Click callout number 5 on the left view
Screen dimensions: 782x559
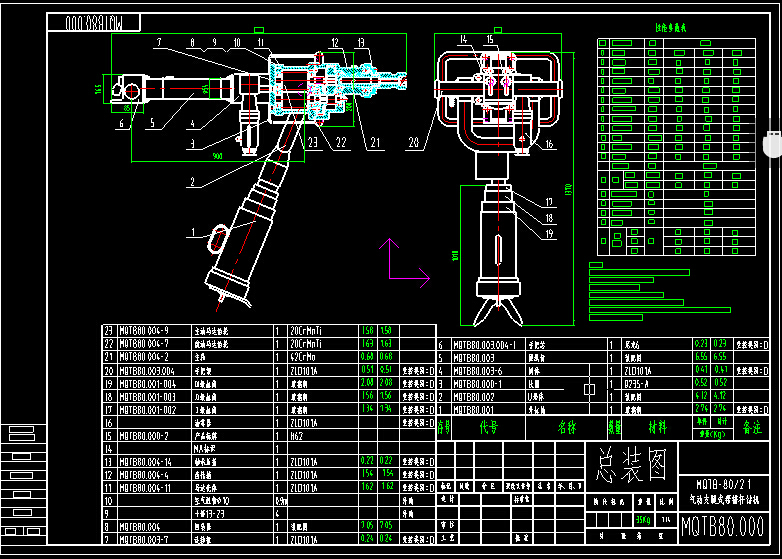point(152,124)
